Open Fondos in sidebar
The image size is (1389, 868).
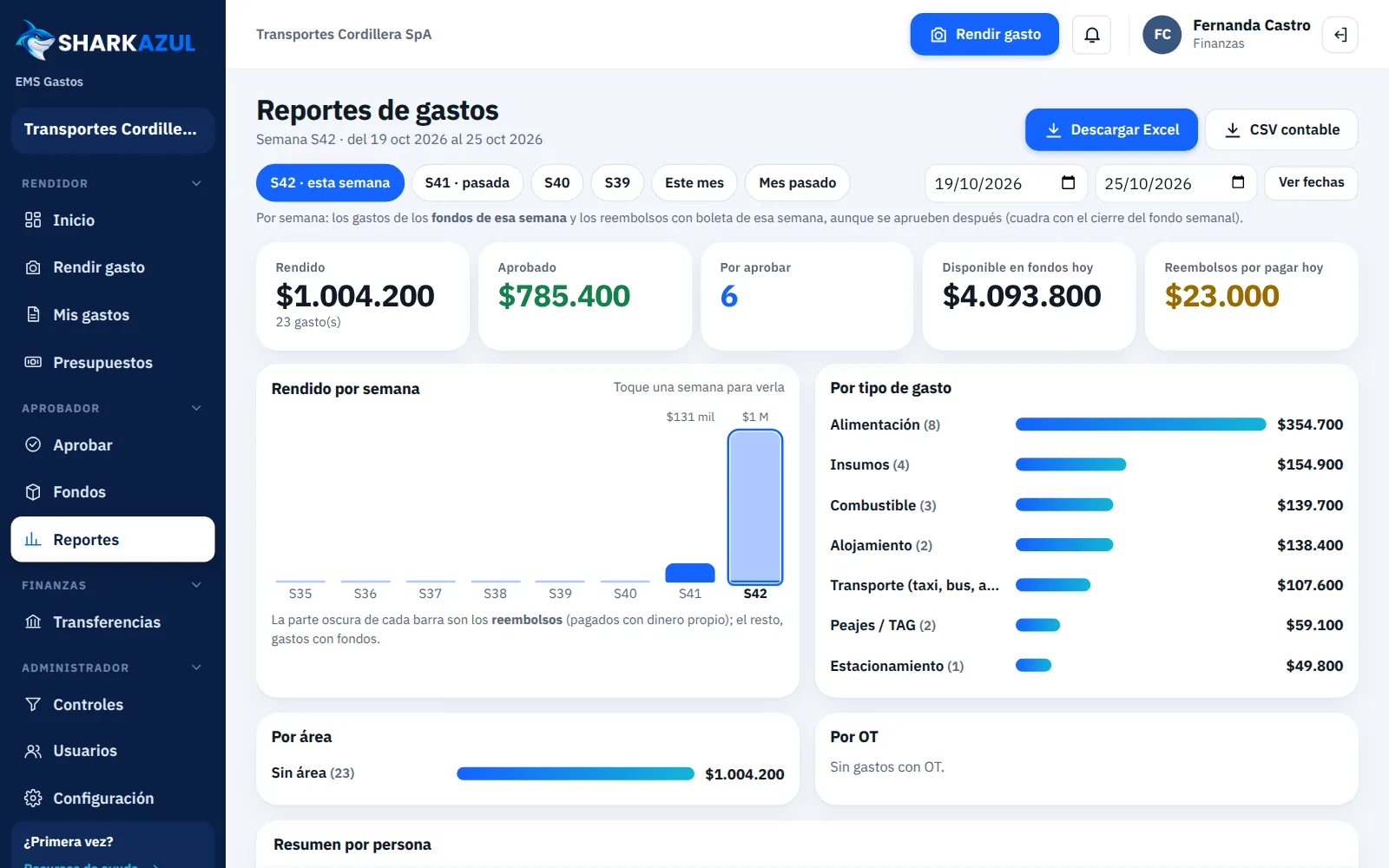pos(113,492)
